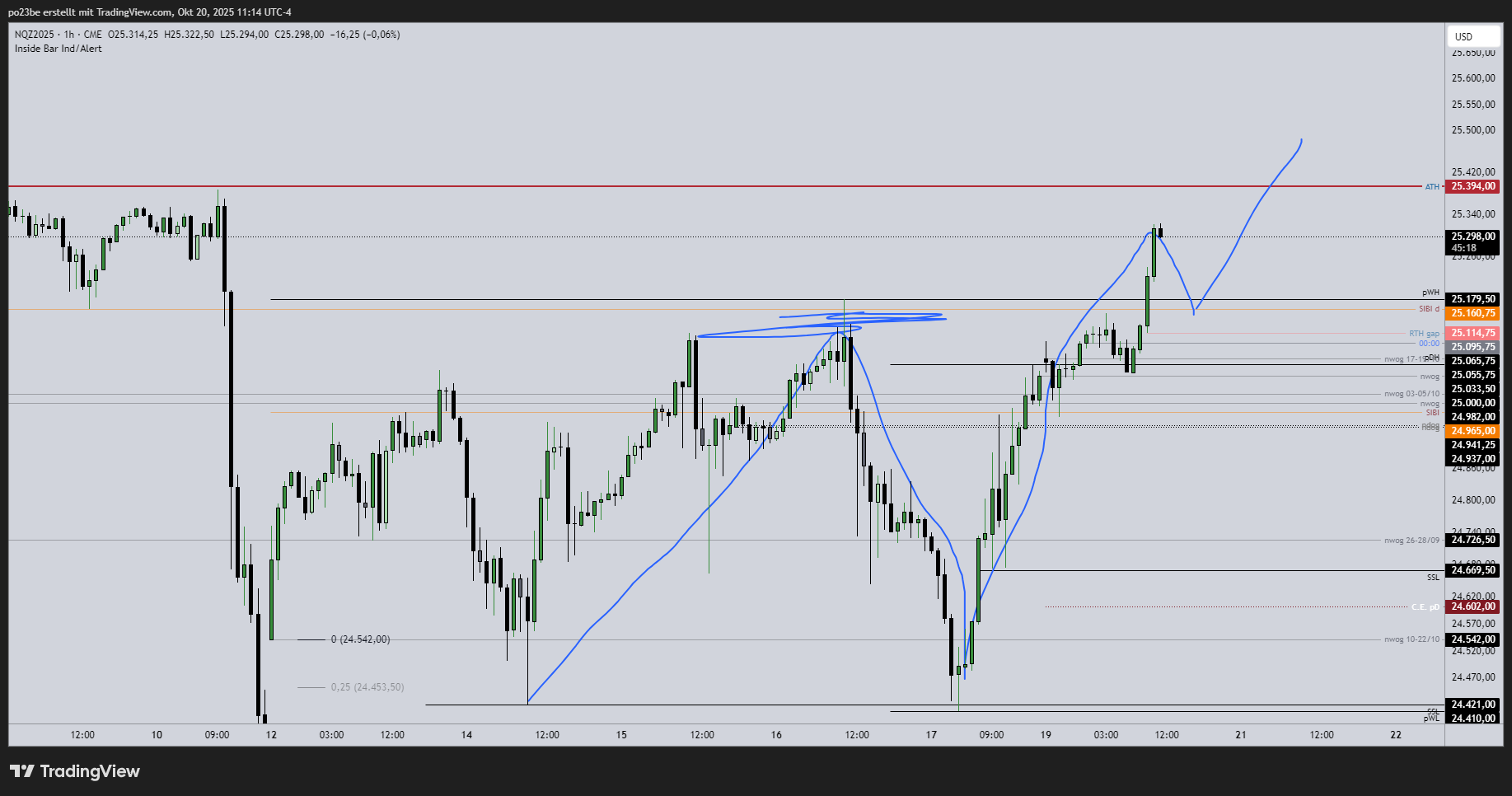The image size is (1512, 796).
Task: Select the grey 25.095,75 price tag
Action: [x=1473, y=347]
